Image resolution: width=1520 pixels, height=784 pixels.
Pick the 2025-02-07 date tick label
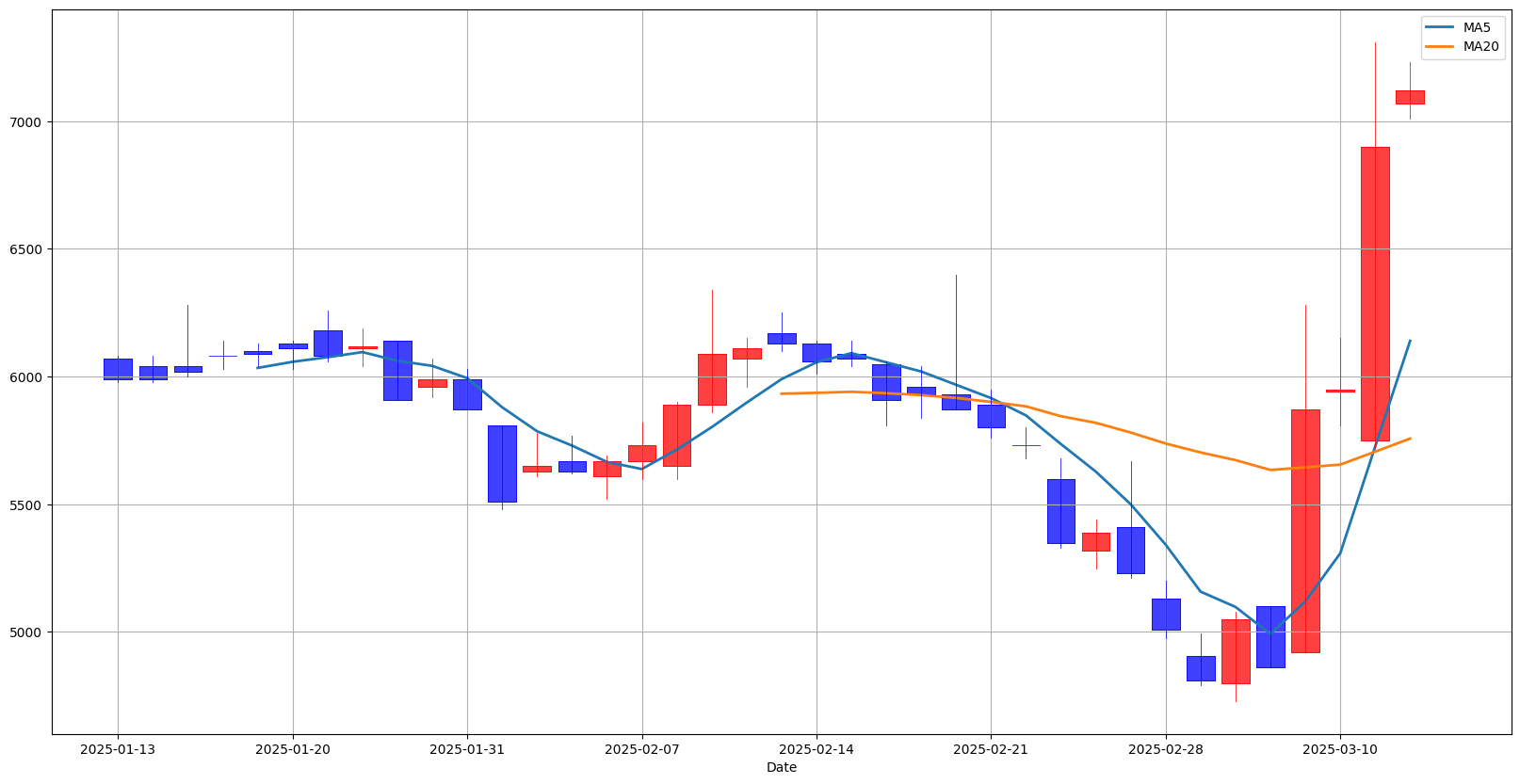[642, 749]
